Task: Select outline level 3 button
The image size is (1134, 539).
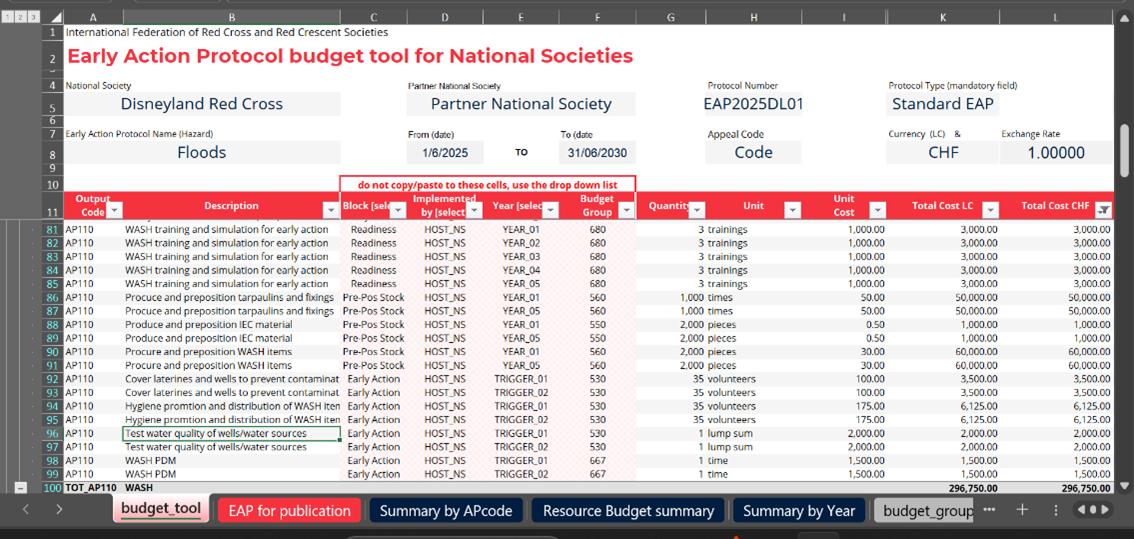Action: (33, 16)
